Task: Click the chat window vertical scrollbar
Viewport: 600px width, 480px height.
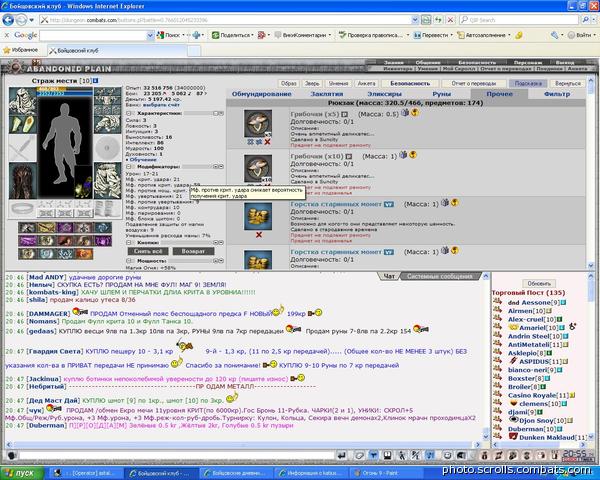Action: click(486, 356)
